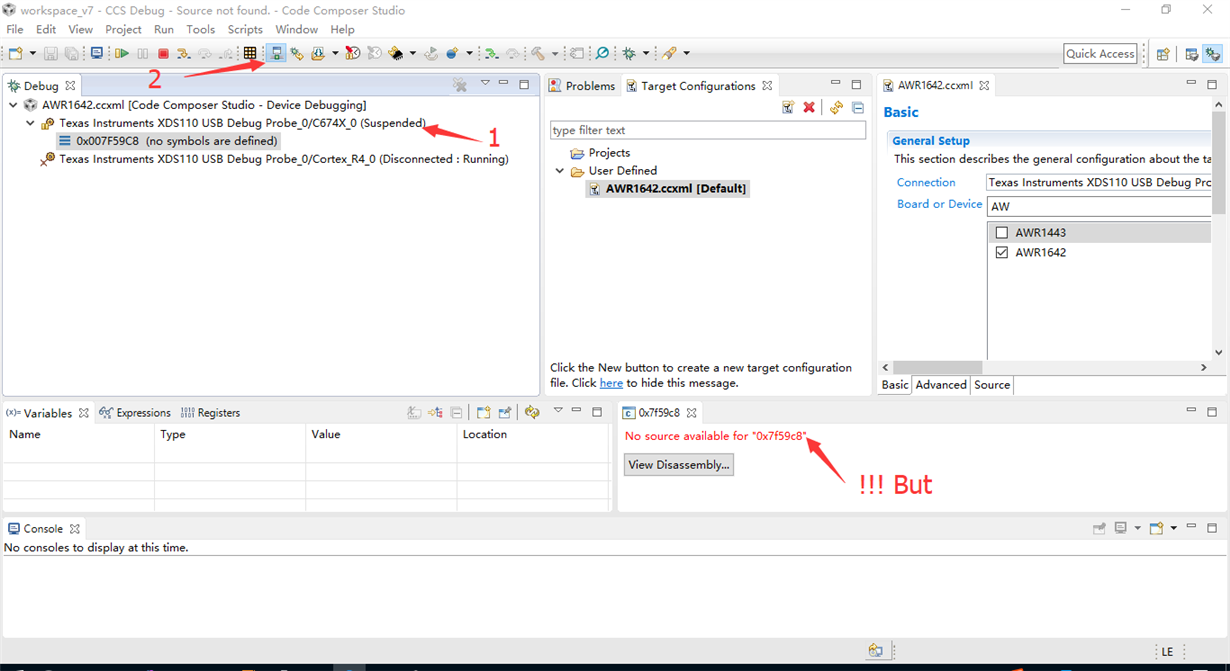Viewport: 1230px width, 671px height.
Task: Create a New Target Configuration in the panel toolbar
Action: click(787, 106)
